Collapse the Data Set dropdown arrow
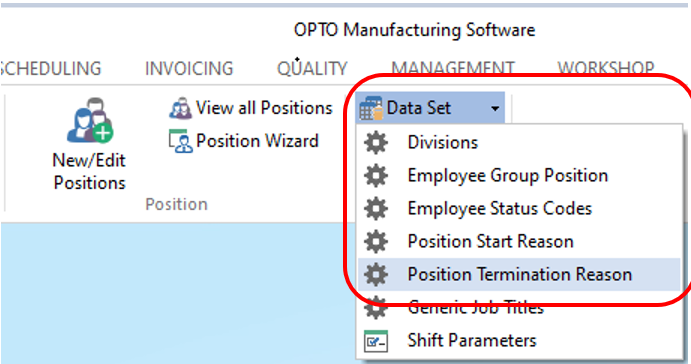Image resolution: width=691 pixels, height=364 pixels. click(495, 108)
